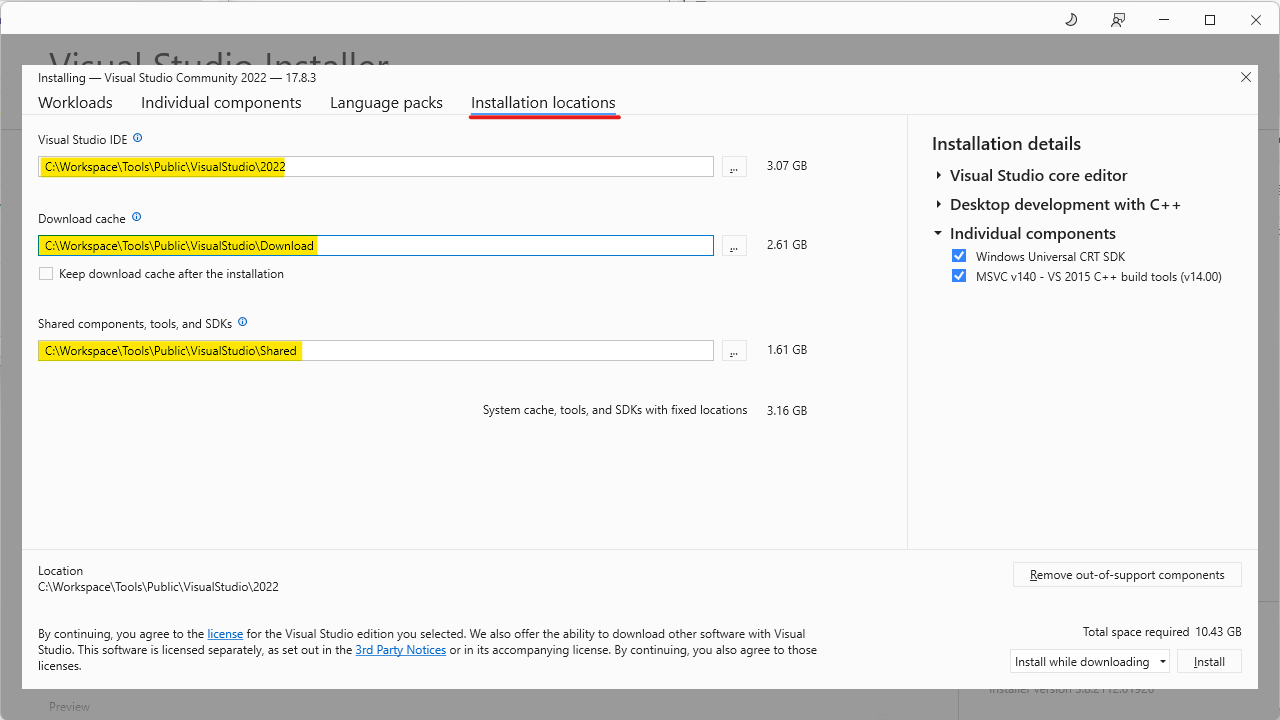Screen dimensions: 1280x720
Task: Open the license hyperlink
Action: [225, 633]
